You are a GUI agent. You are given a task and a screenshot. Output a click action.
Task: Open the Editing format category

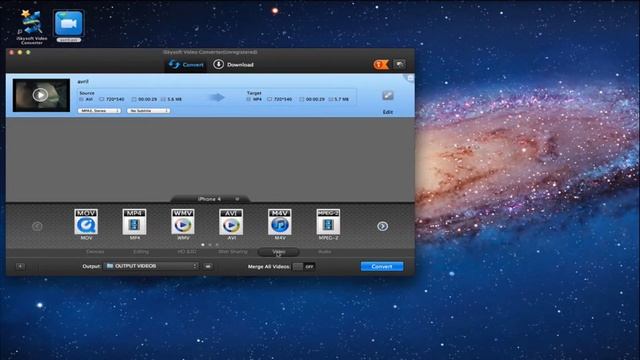[x=141, y=252]
